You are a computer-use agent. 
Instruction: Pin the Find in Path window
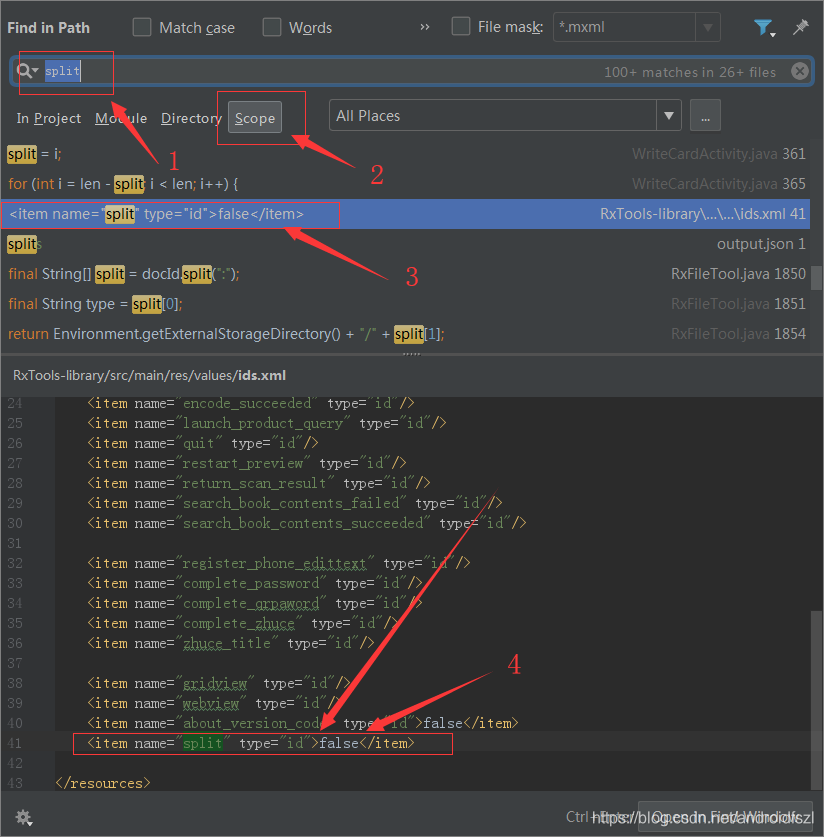coord(801,28)
